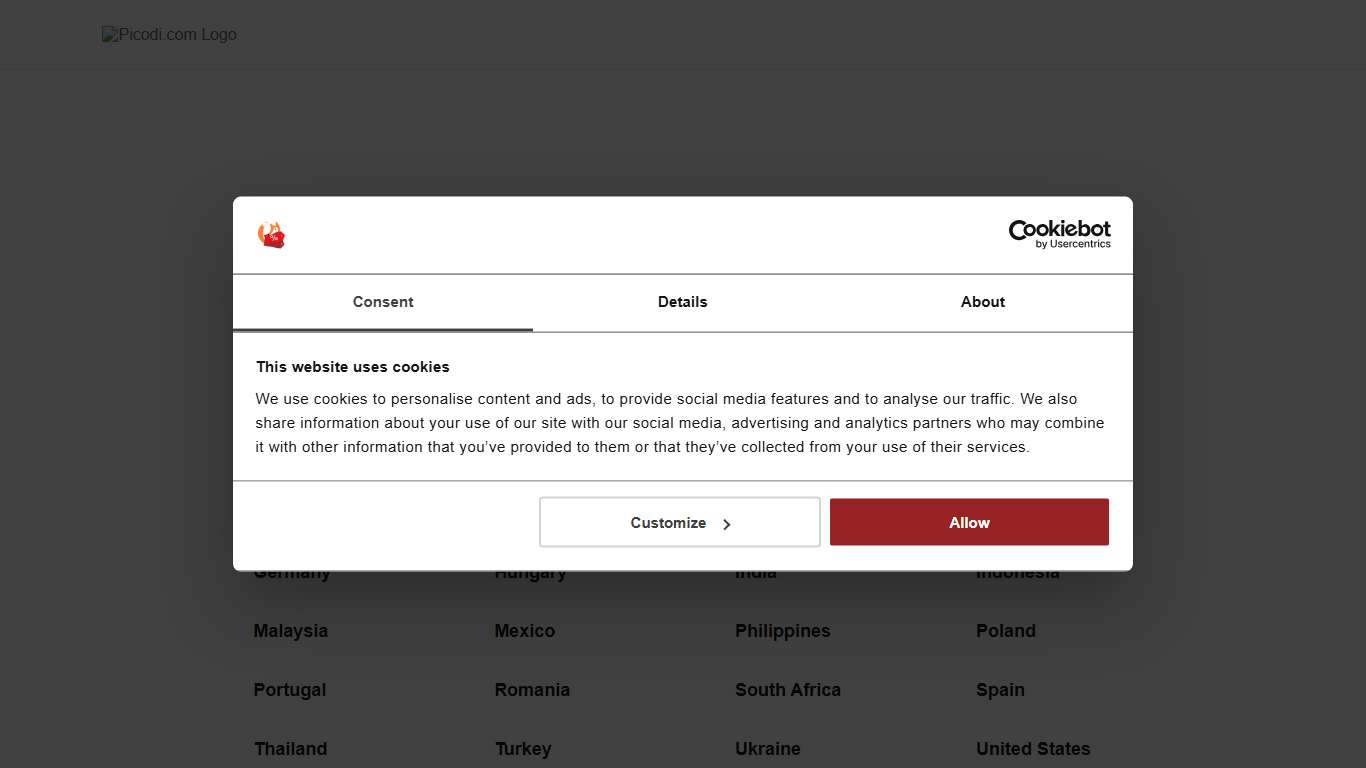Click the Picodi flame icon in the dialog

(x=271, y=234)
